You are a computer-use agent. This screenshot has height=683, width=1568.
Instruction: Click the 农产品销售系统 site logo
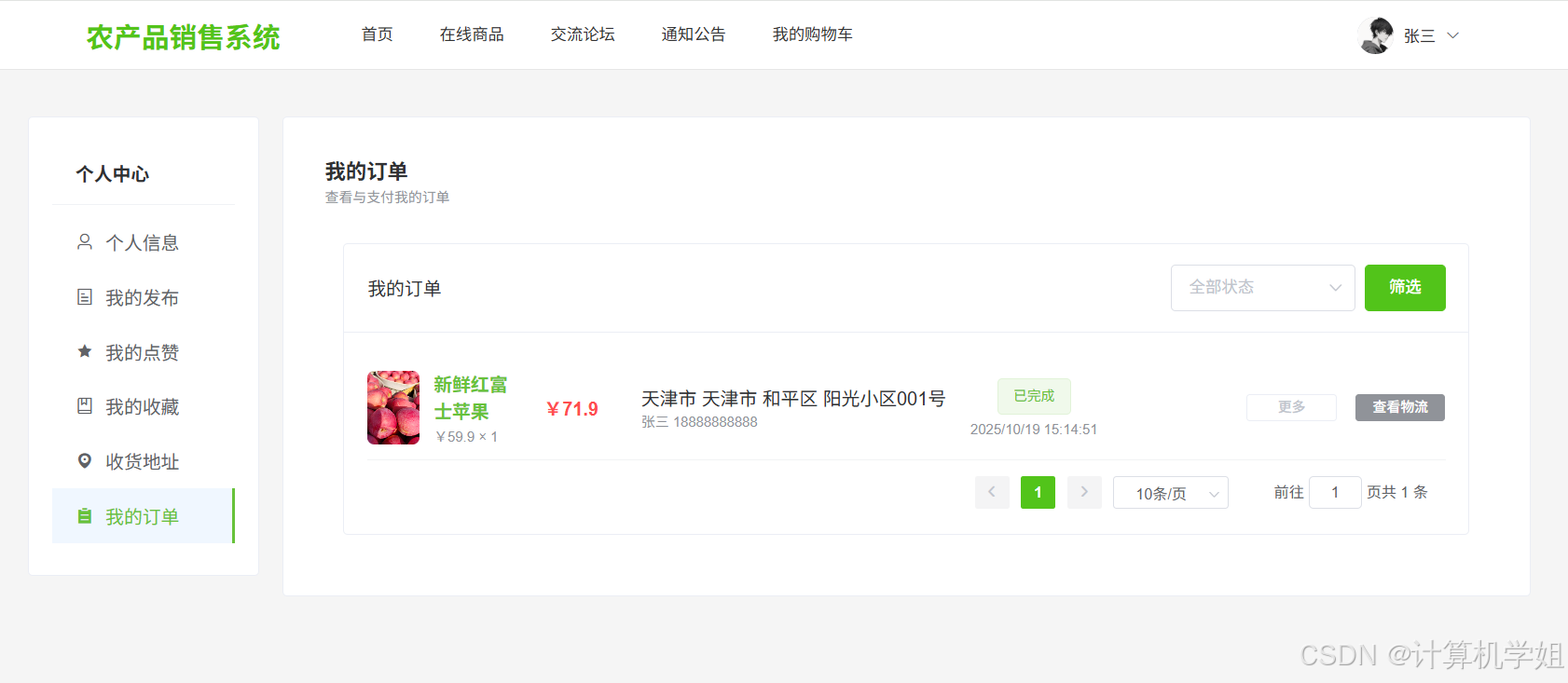point(184,37)
